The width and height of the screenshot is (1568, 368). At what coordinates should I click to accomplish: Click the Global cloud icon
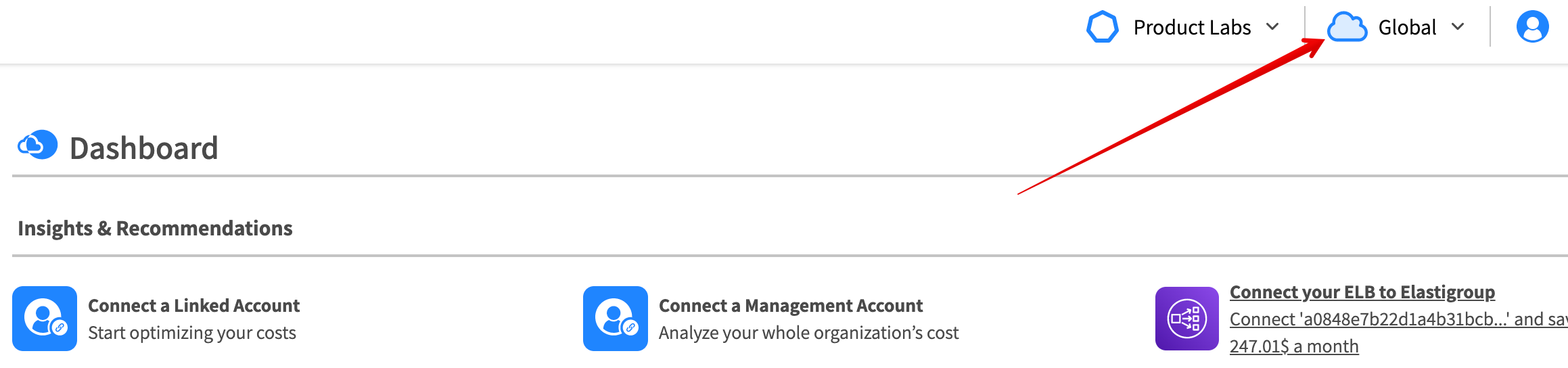1346,28
